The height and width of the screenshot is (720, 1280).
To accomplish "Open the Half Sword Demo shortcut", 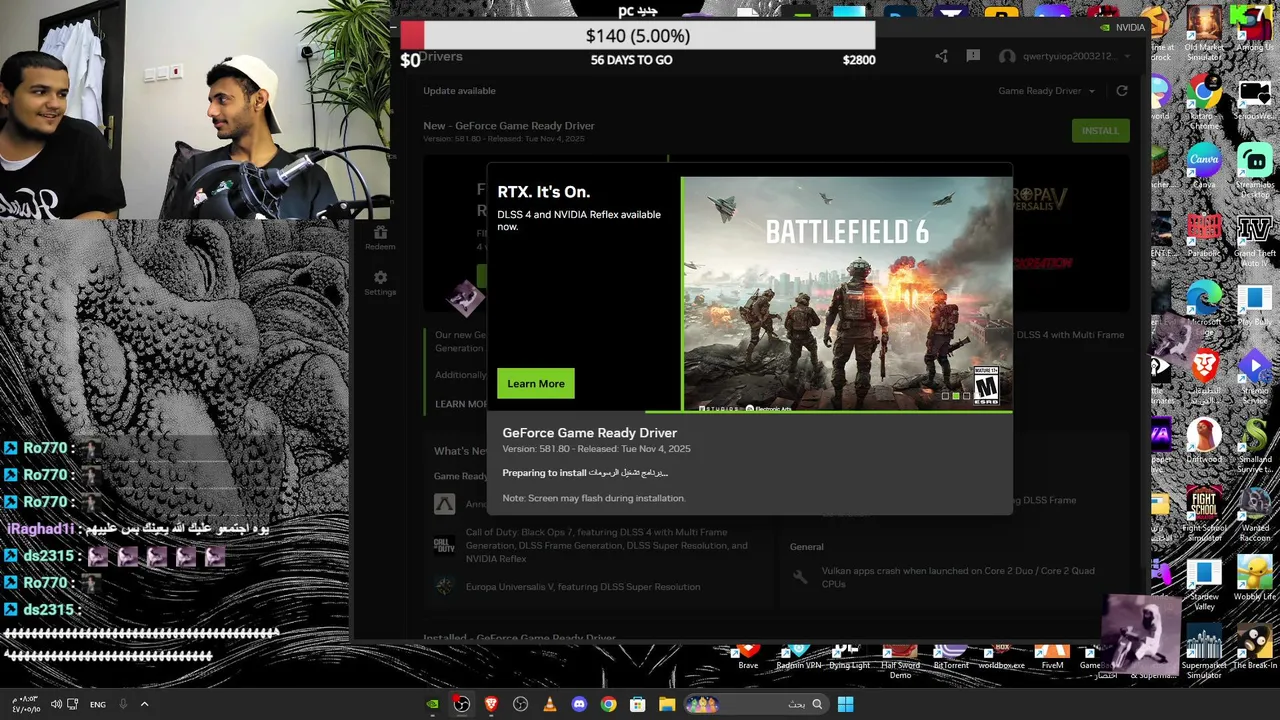I will click(x=900, y=661).
